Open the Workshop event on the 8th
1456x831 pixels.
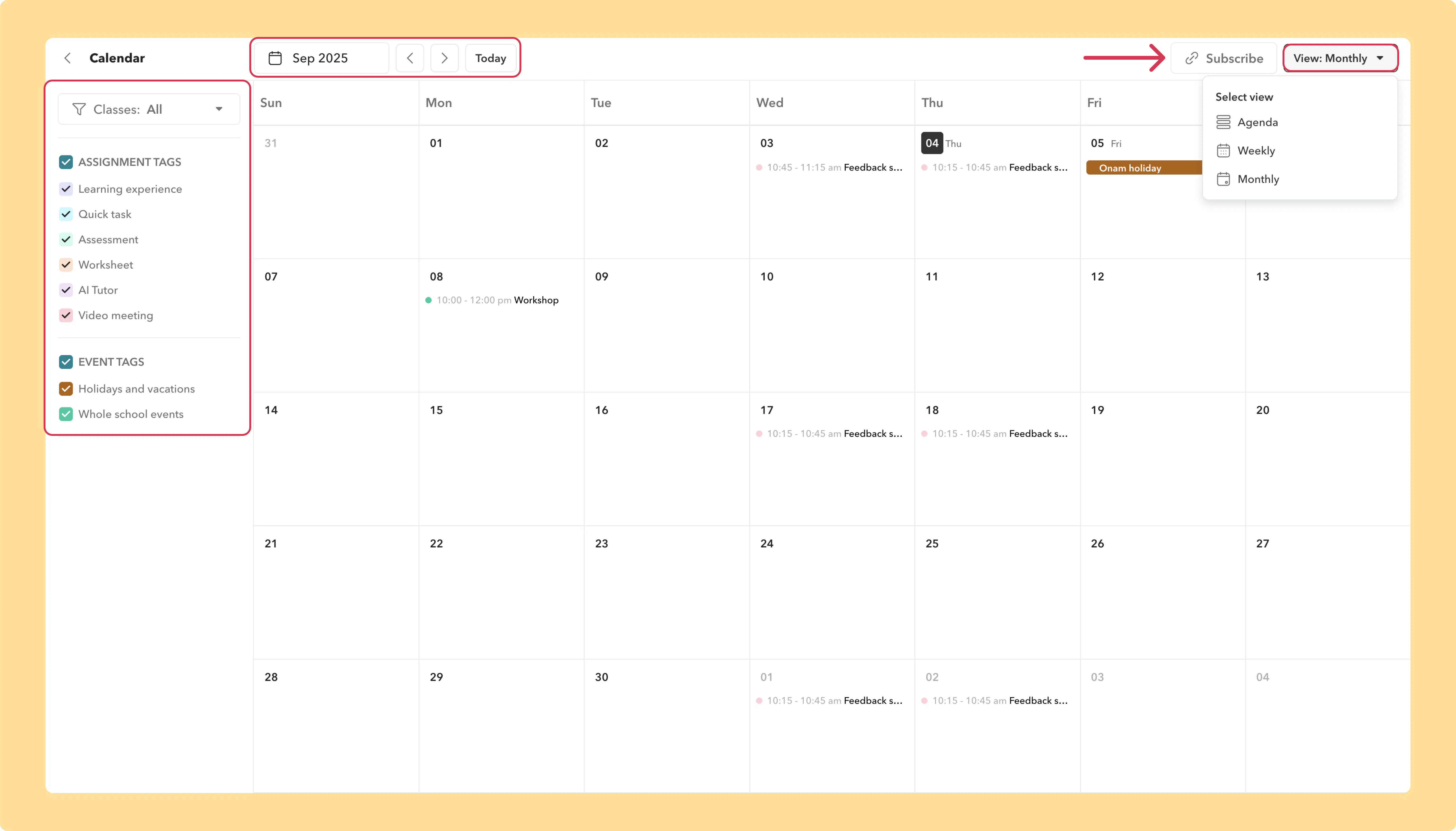[492, 300]
